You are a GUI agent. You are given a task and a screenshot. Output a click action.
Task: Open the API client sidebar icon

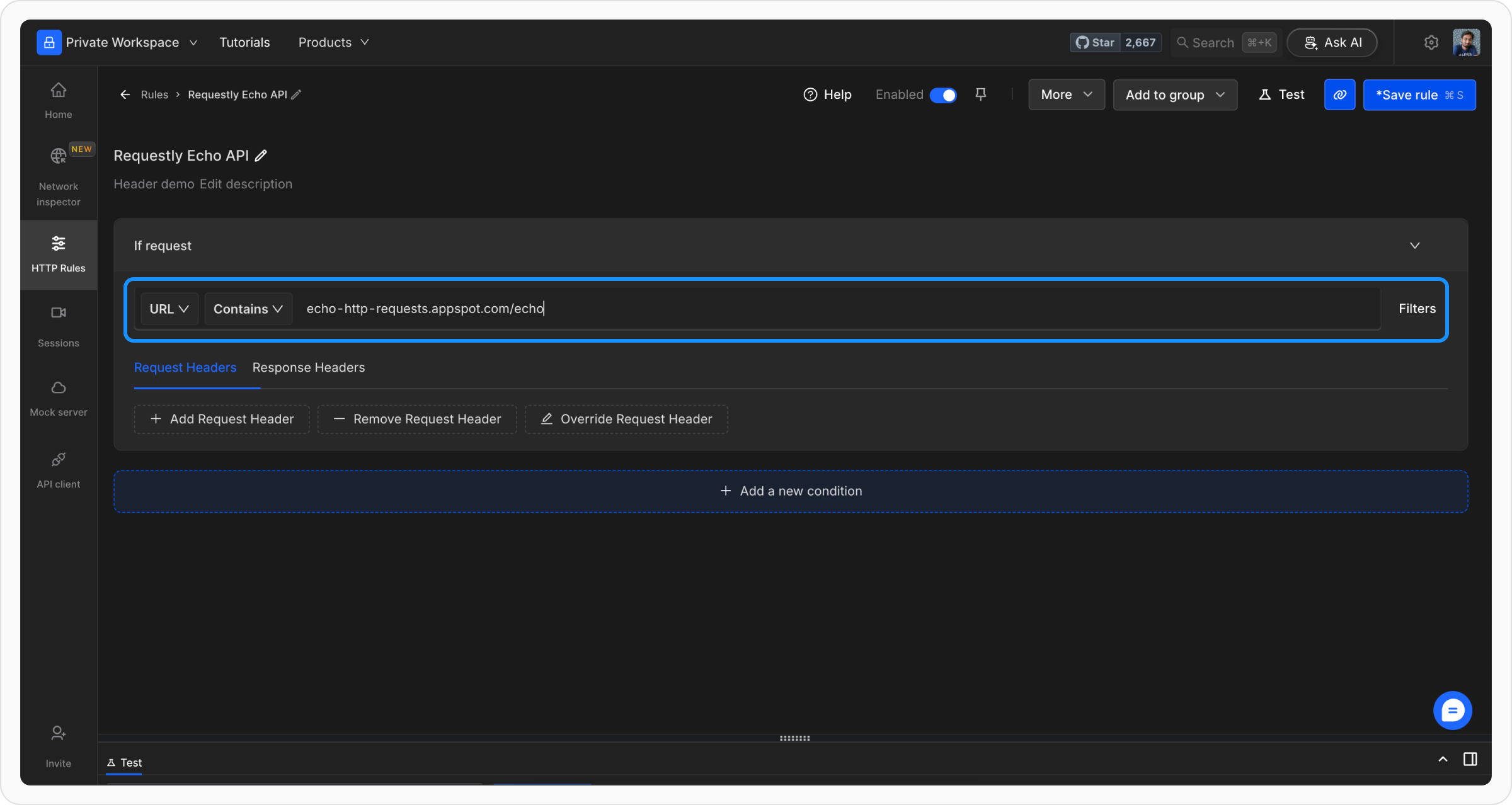58,460
